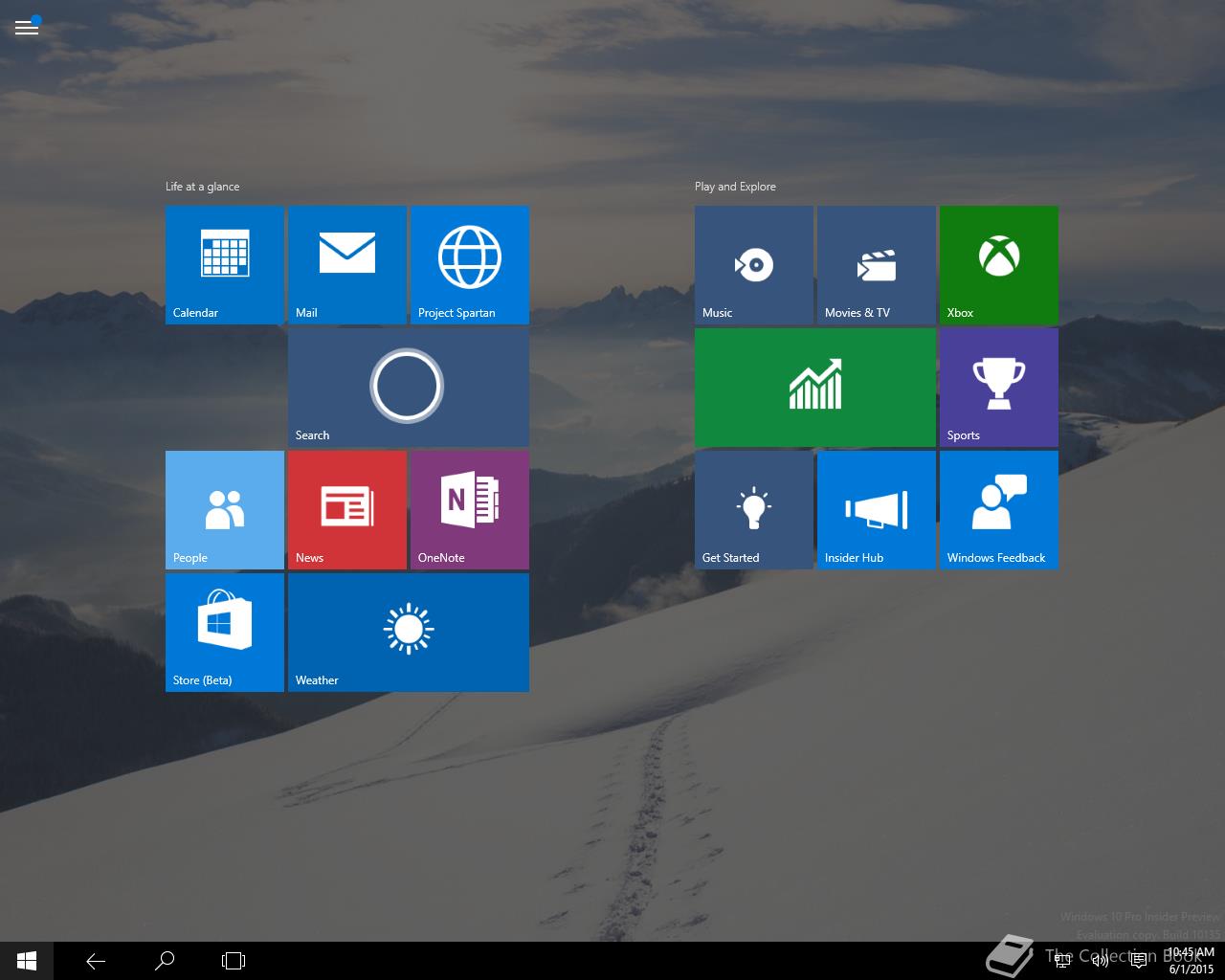Launch the Insider Hub tile
Screen dimensions: 1225x980
(x=877, y=510)
